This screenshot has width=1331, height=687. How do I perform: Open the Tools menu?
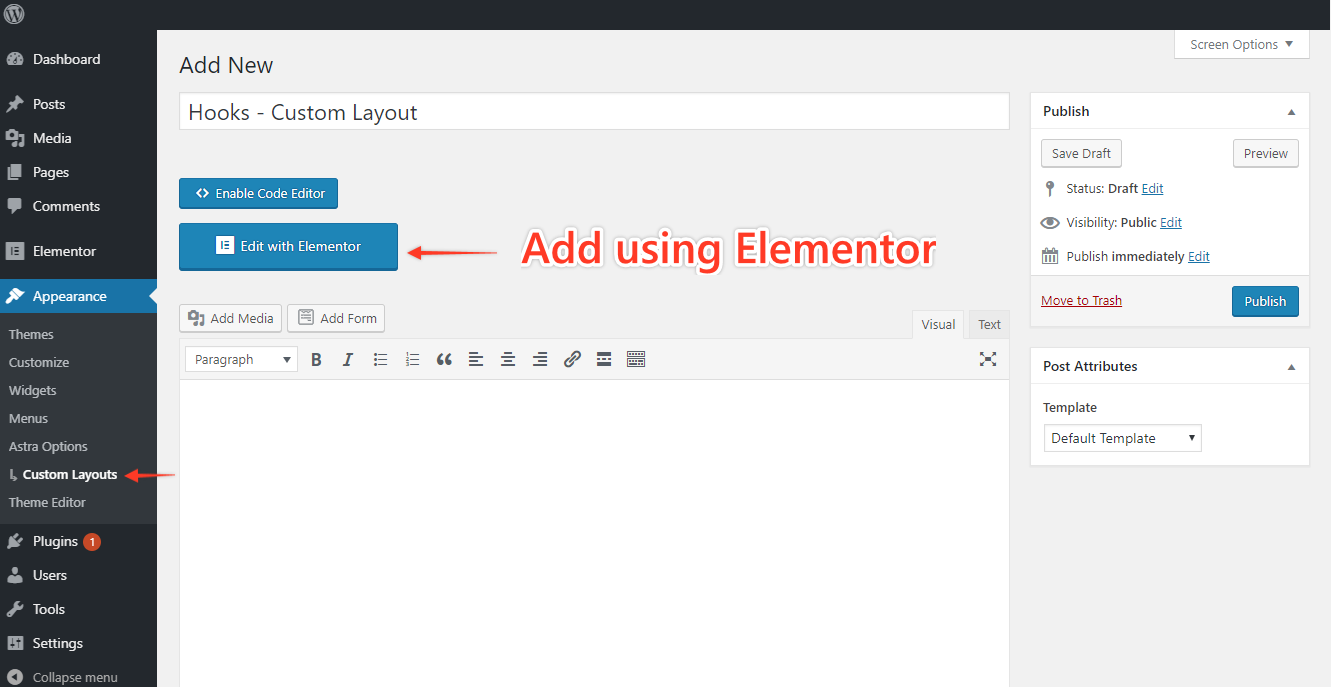[78, 609]
